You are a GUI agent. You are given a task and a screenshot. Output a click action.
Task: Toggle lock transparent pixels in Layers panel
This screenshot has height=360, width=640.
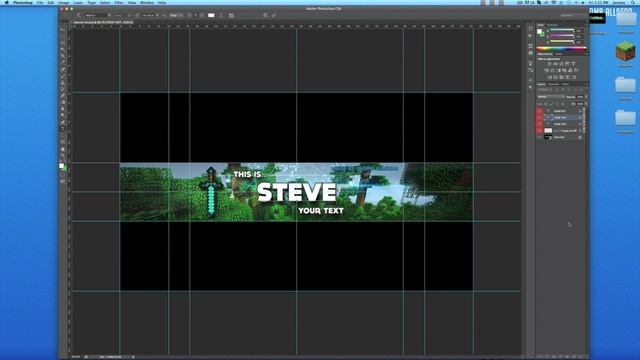pyautogui.click(x=547, y=104)
